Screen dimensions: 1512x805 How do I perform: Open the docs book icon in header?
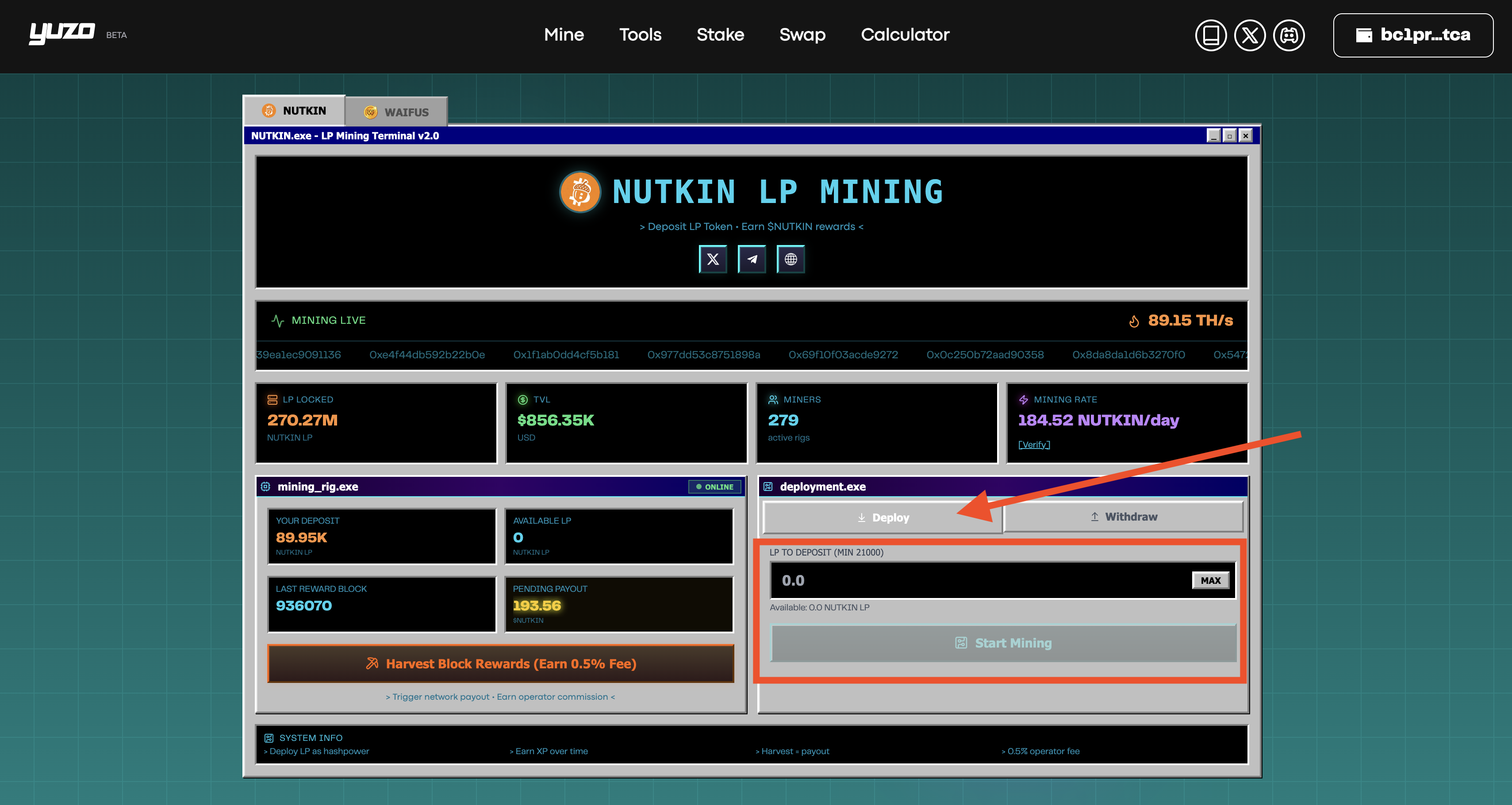point(1210,35)
